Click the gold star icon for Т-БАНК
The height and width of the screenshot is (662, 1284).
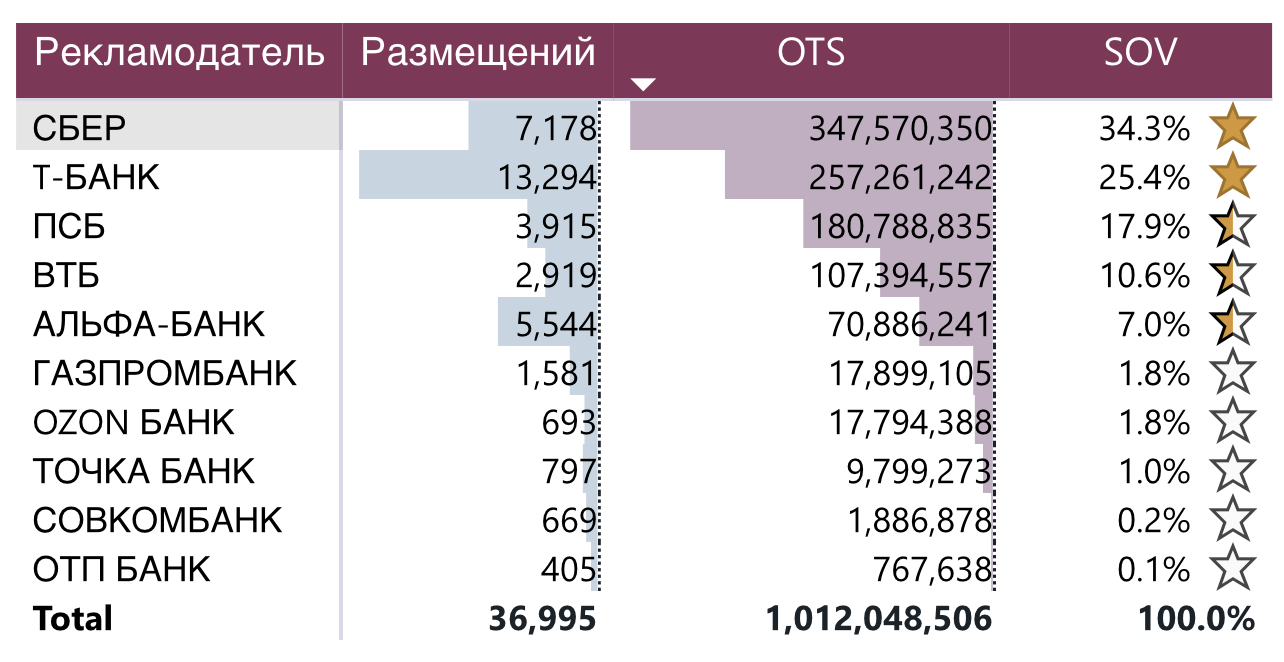[1232, 177]
